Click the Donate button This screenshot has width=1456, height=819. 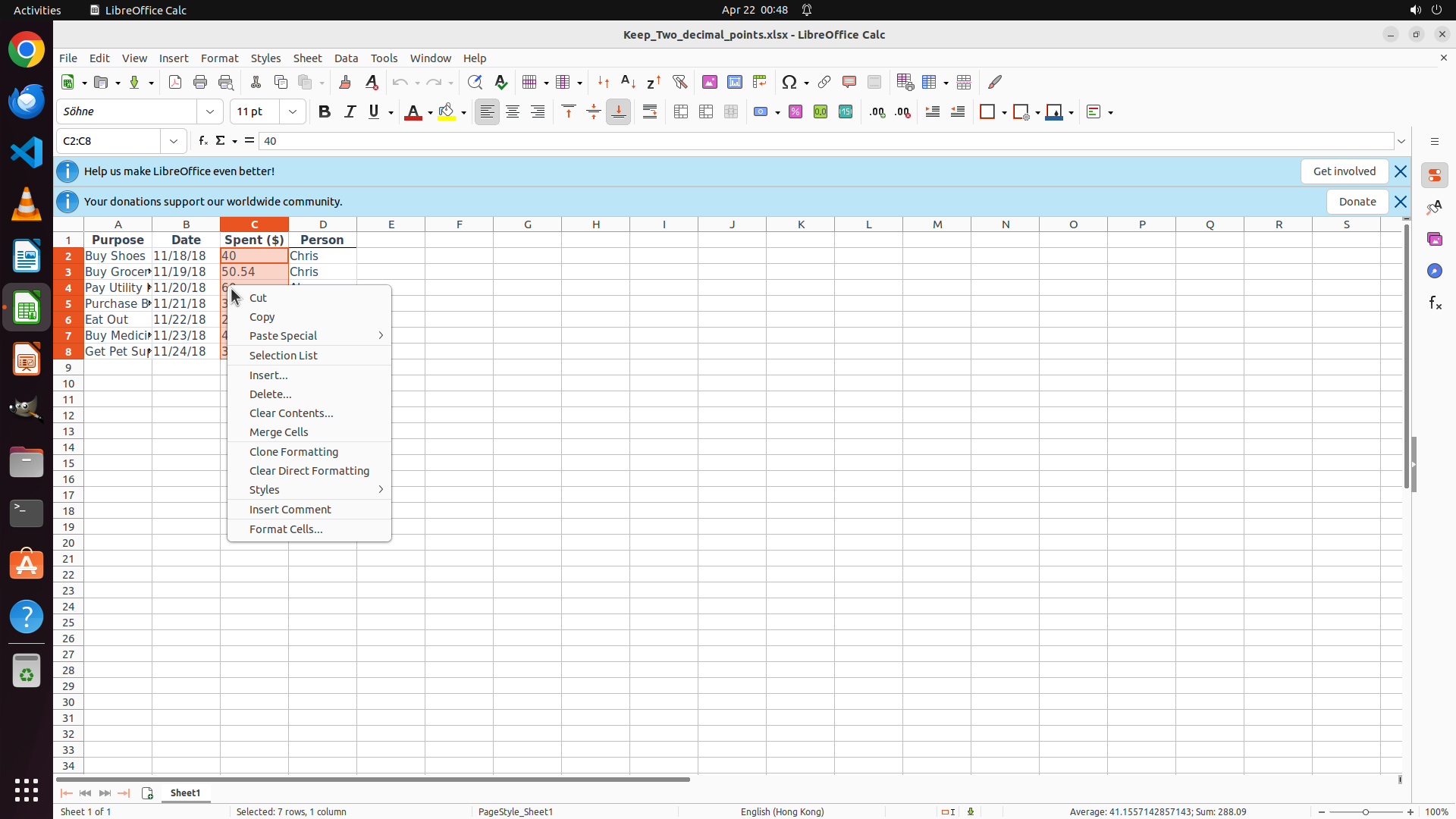[1357, 202]
